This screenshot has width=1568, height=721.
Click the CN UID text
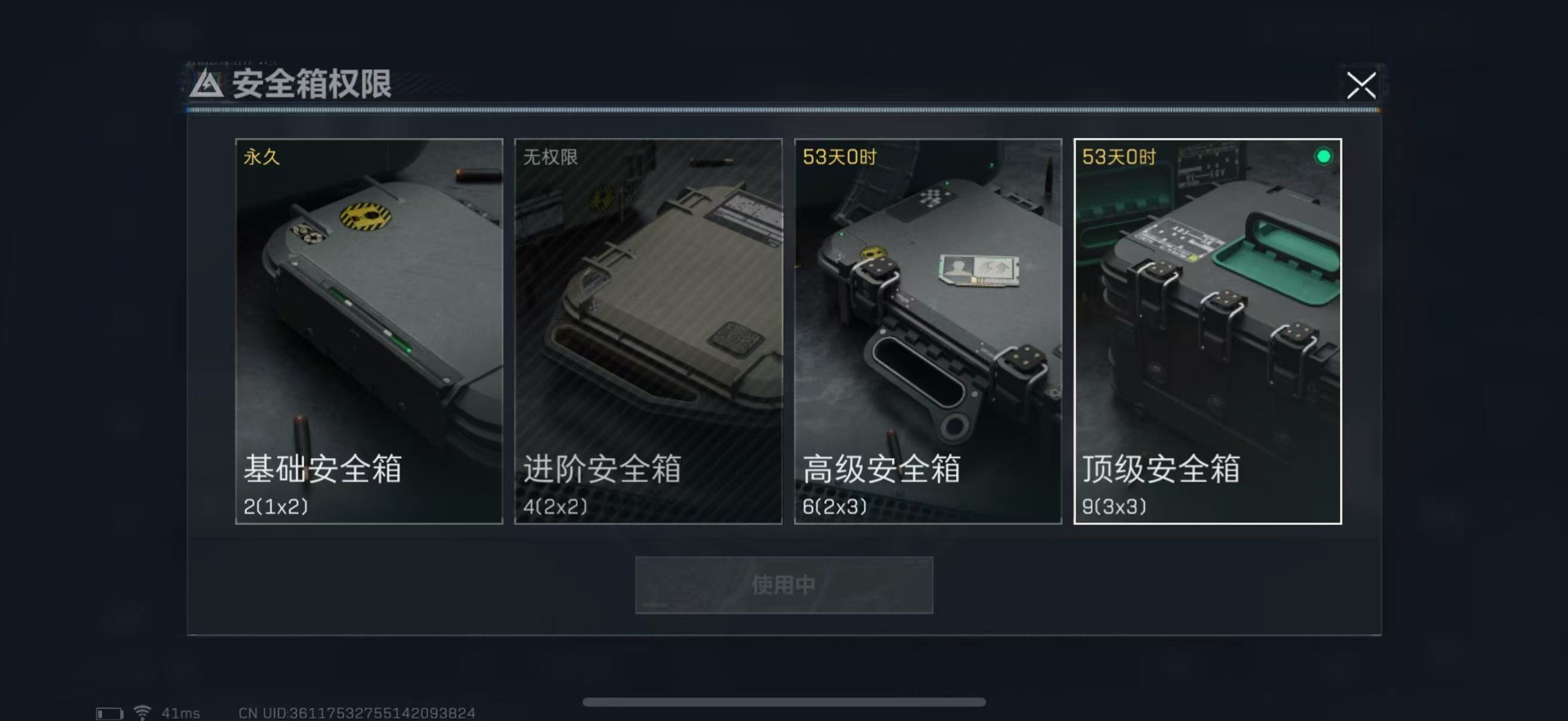[x=357, y=714]
